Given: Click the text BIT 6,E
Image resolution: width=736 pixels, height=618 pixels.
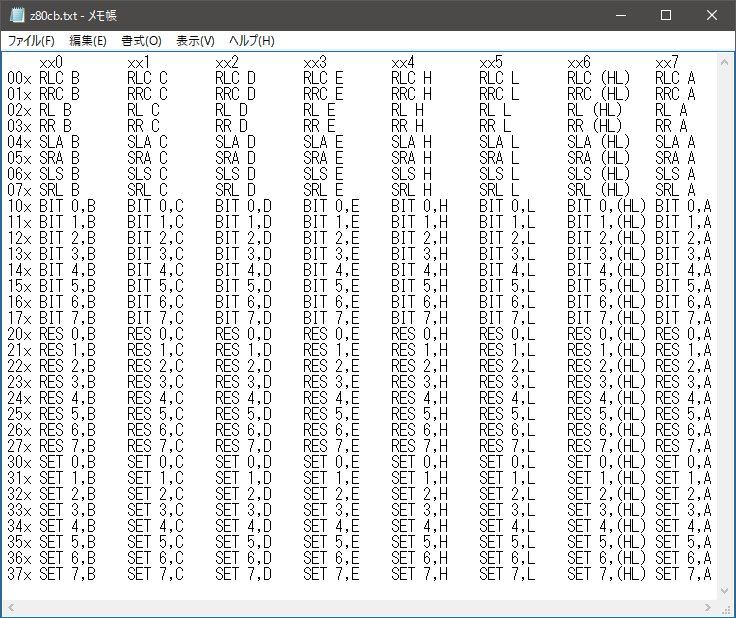Looking at the screenshot, I should pyautogui.click(x=331, y=302).
